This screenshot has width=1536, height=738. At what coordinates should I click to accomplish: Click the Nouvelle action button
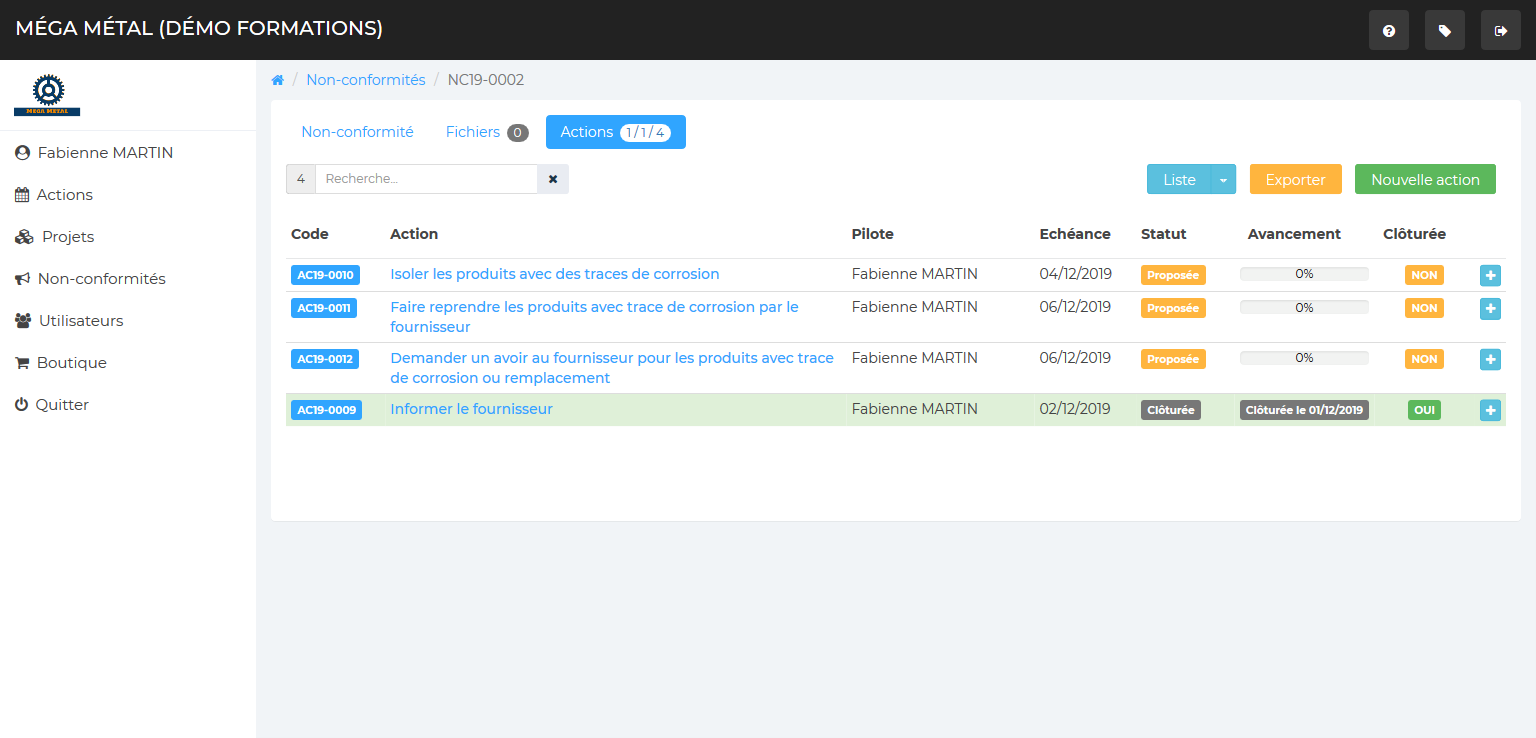1424,180
